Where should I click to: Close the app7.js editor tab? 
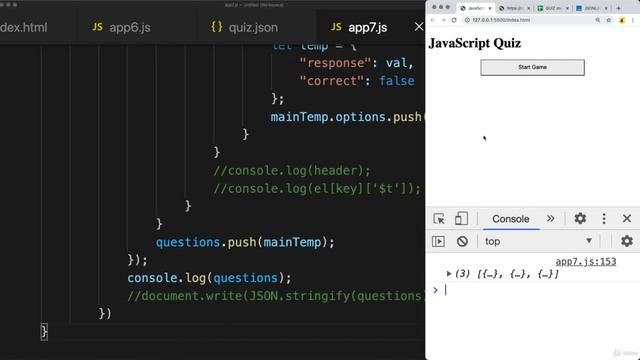[x=419, y=27]
